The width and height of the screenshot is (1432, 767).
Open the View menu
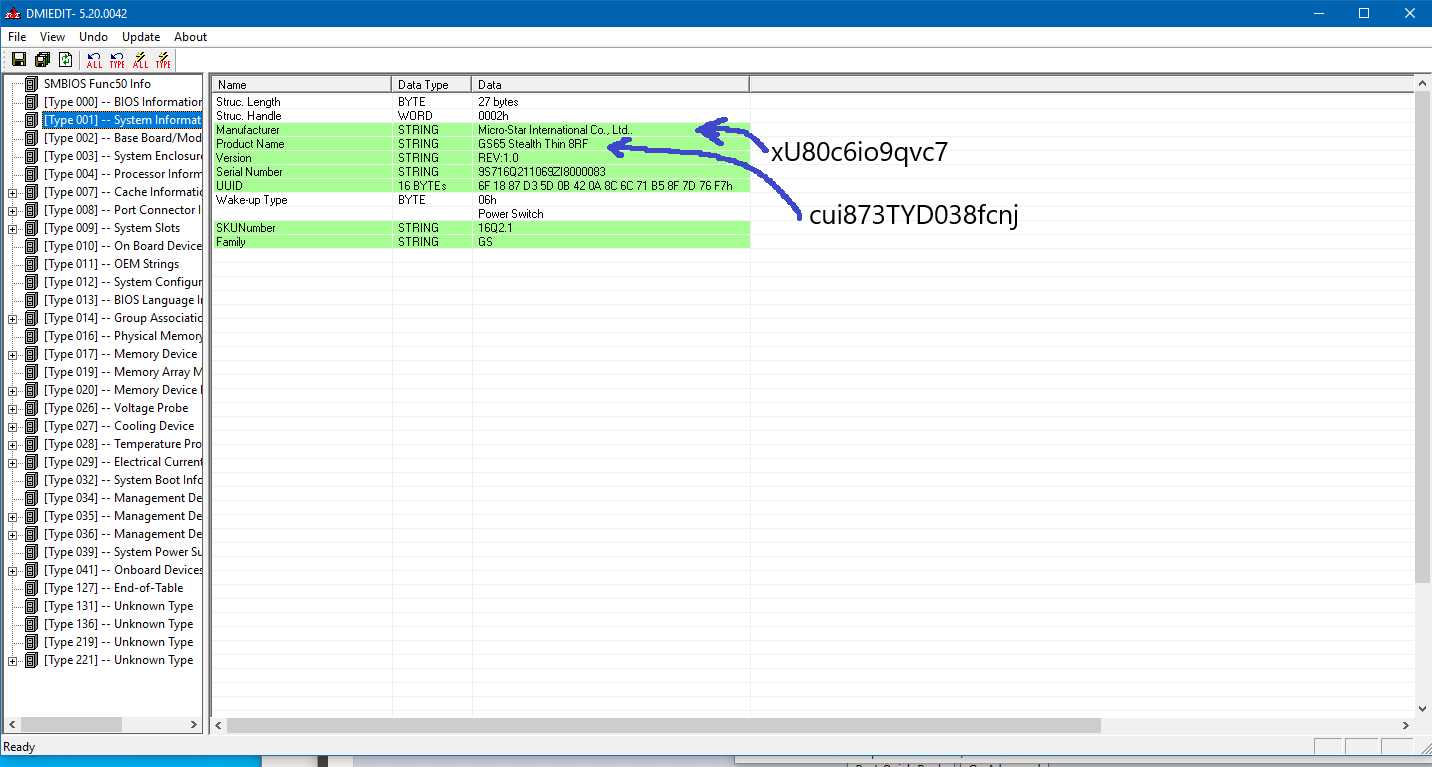52,37
